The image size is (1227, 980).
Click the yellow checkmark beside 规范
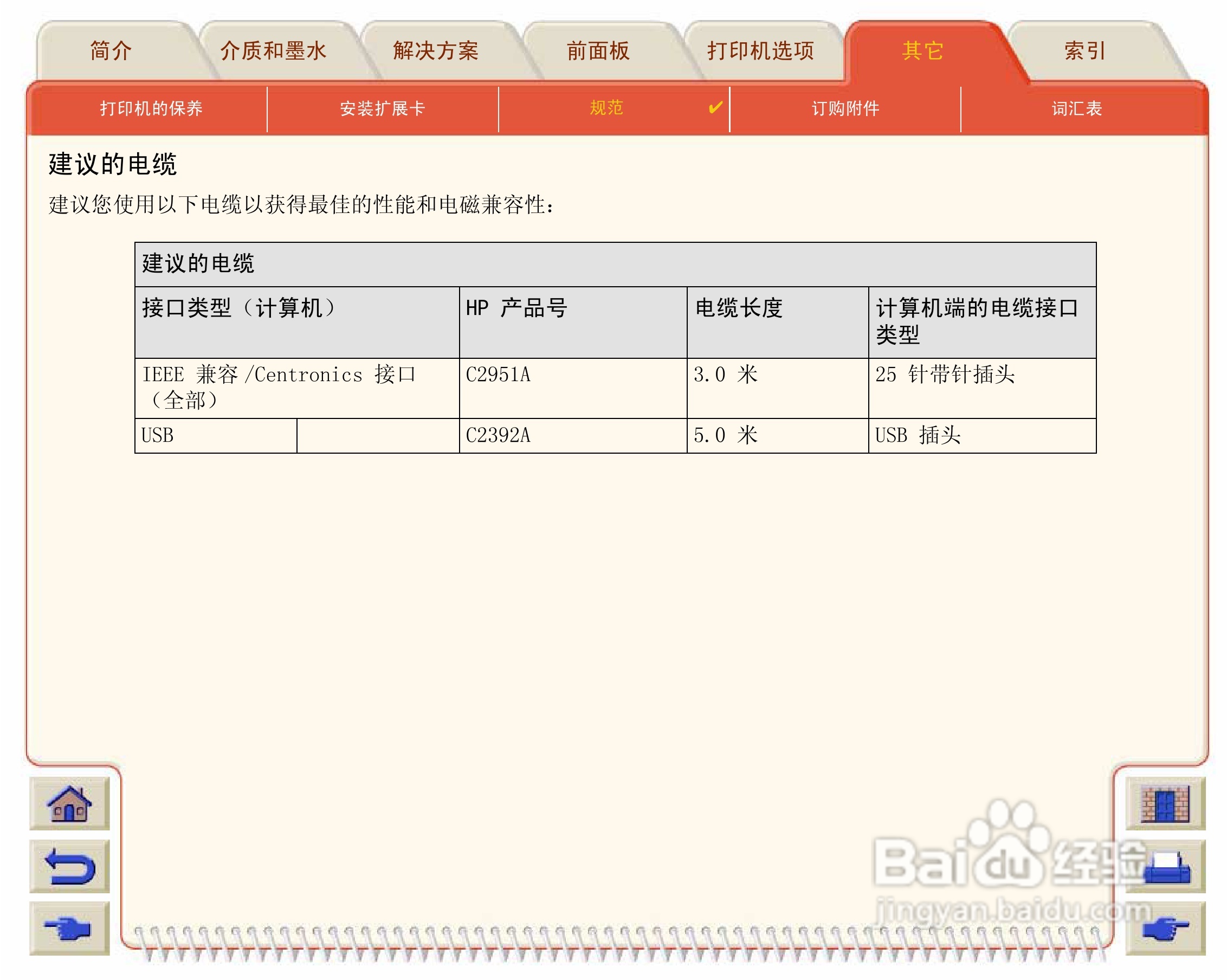[715, 107]
